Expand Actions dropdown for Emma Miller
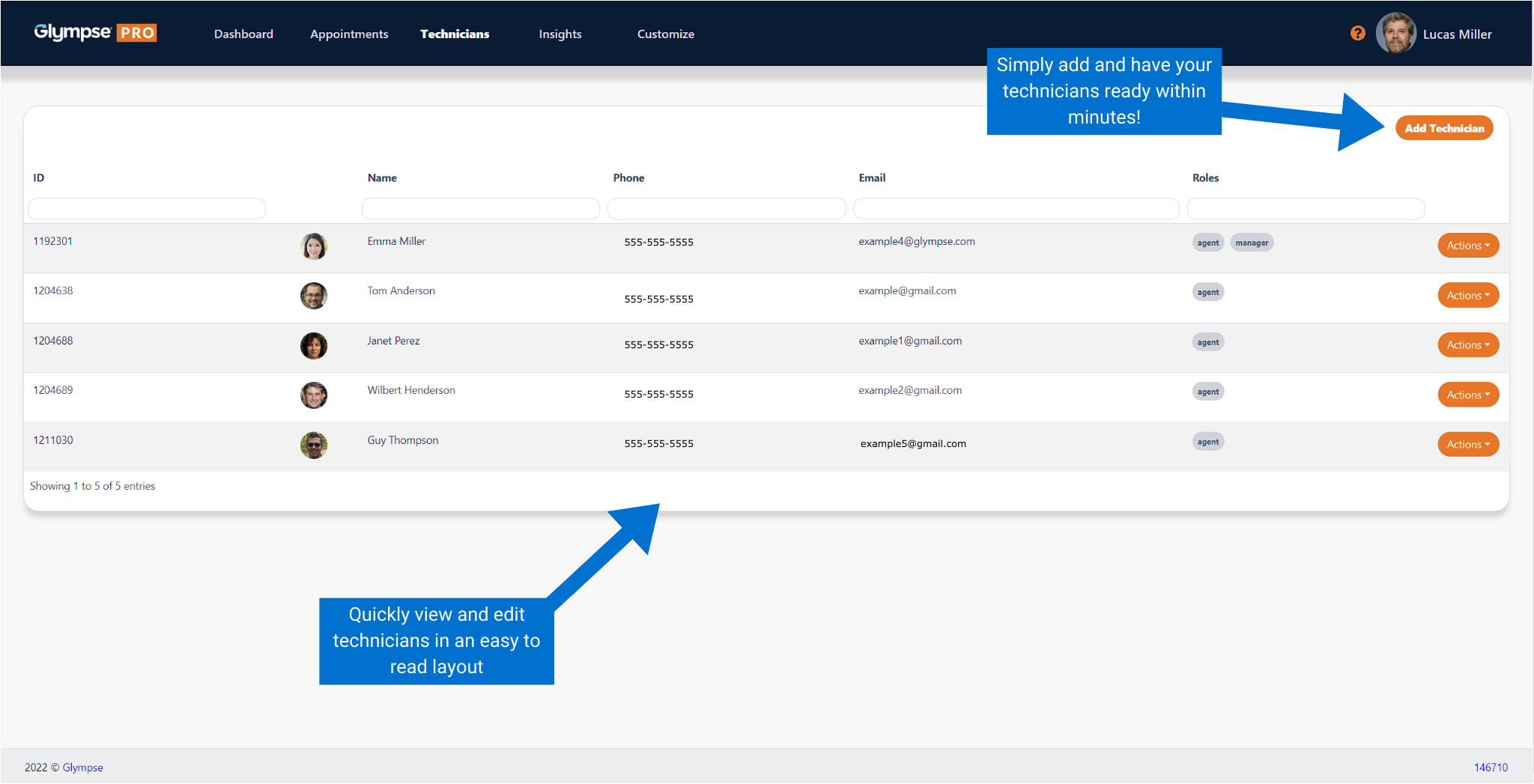Viewport: 1534px width, 784px height. tap(1467, 246)
